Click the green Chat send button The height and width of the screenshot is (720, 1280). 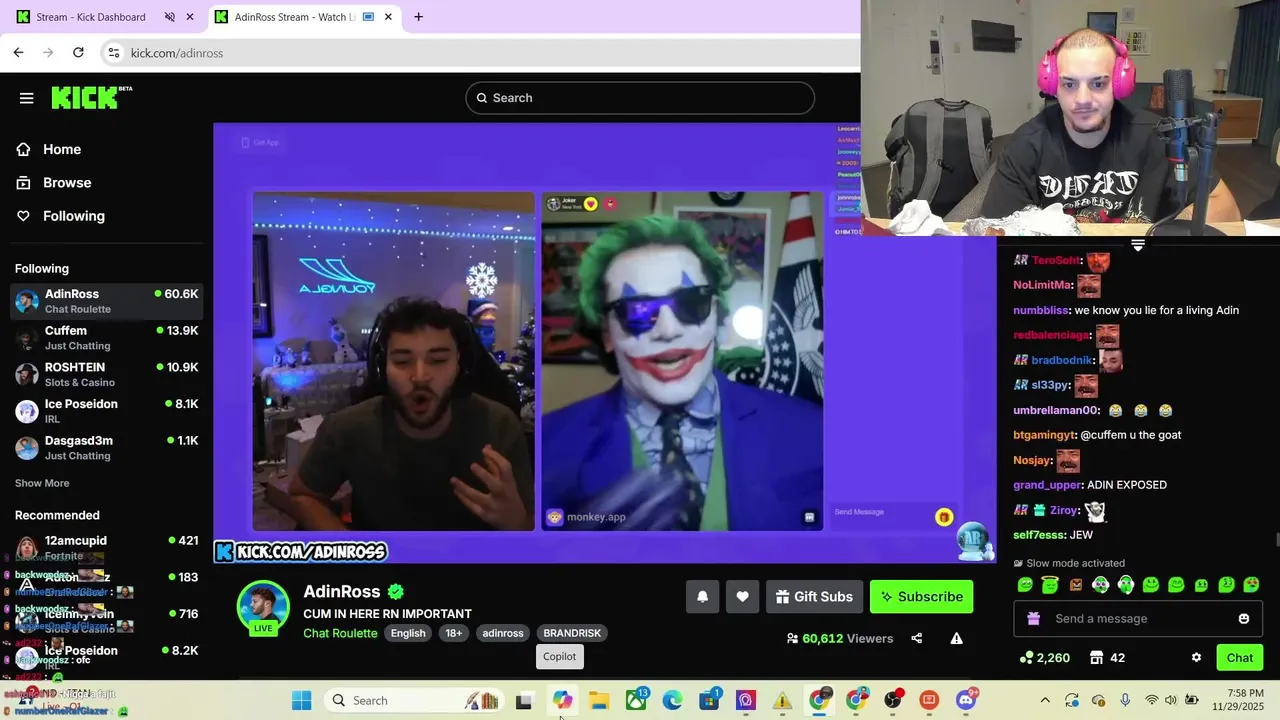point(1240,658)
